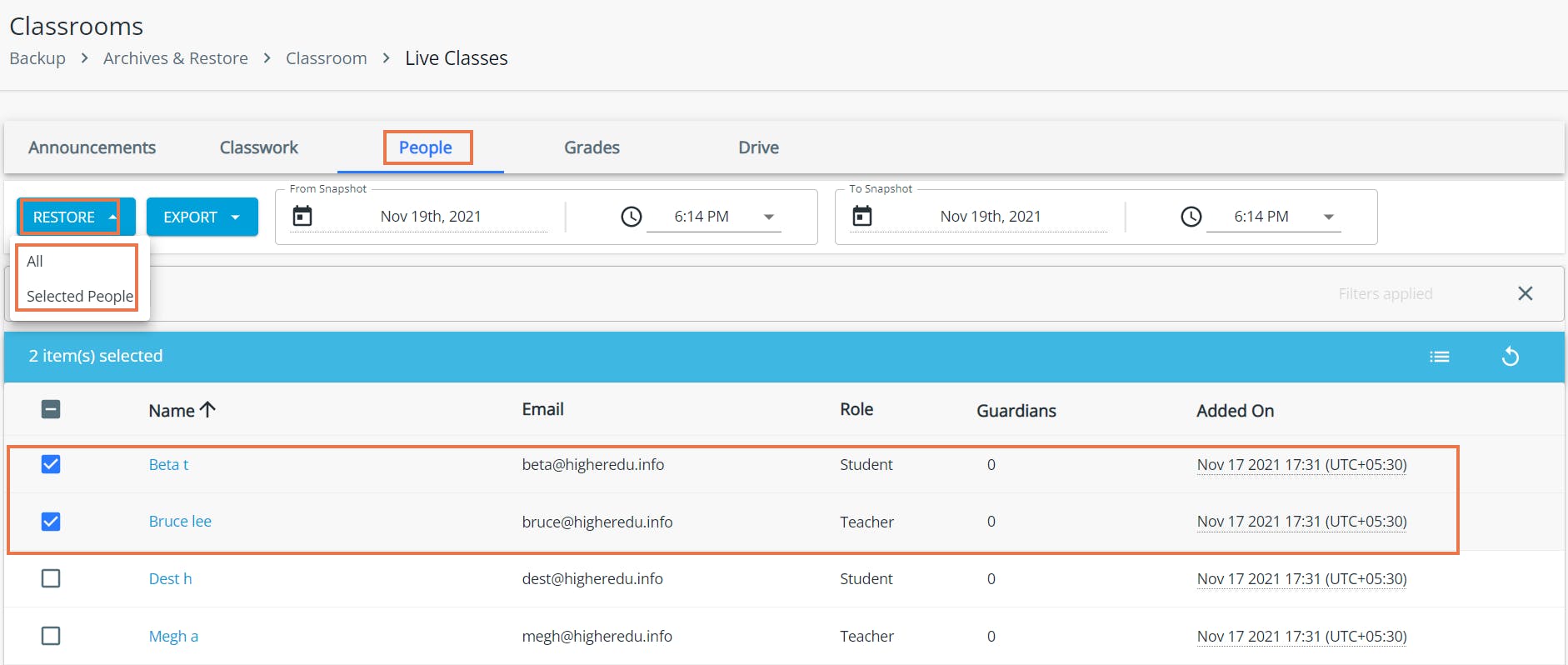
Task: Uncheck the Beta t row checkbox
Action: tap(51, 464)
